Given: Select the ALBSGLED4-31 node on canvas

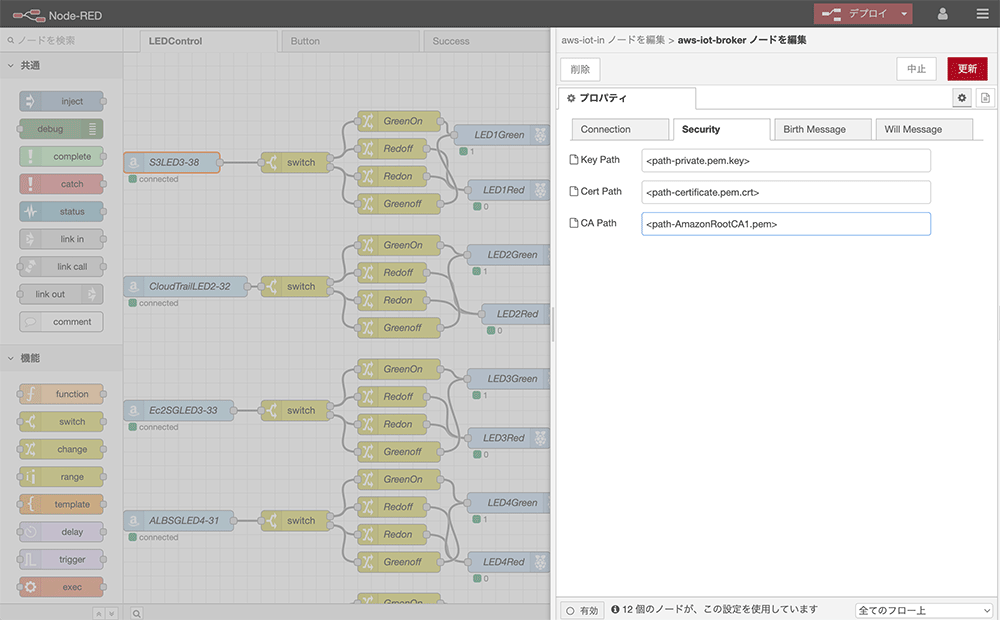Looking at the screenshot, I should [179, 520].
